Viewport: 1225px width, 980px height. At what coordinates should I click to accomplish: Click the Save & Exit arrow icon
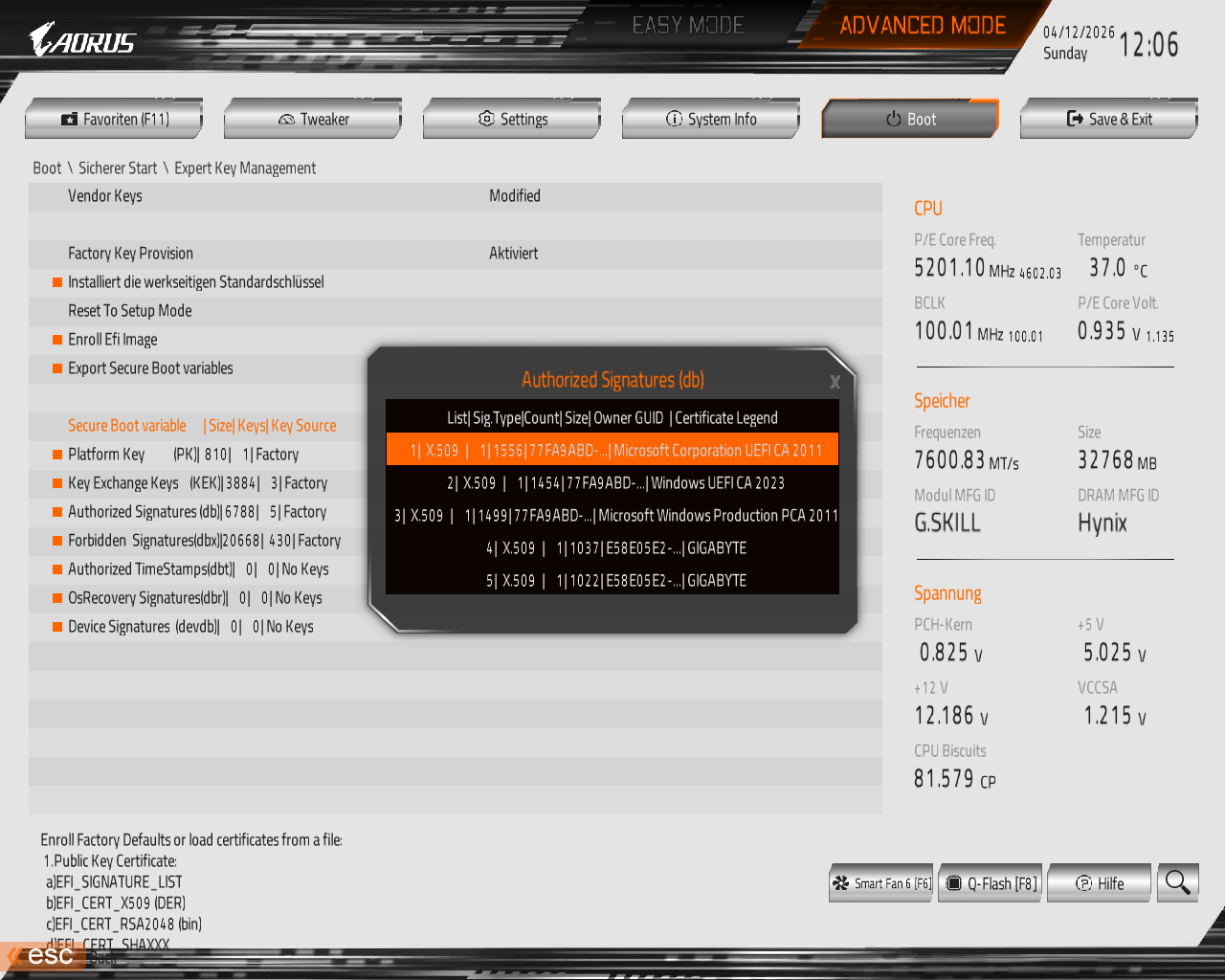[1075, 119]
